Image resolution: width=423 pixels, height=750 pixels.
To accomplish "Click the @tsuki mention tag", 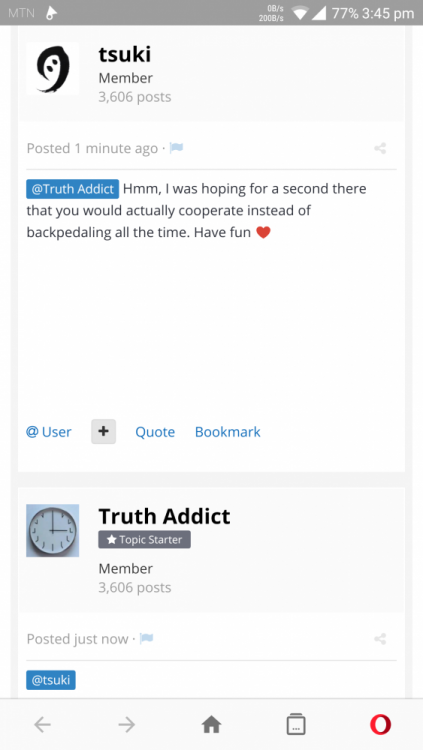I will point(51,680).
